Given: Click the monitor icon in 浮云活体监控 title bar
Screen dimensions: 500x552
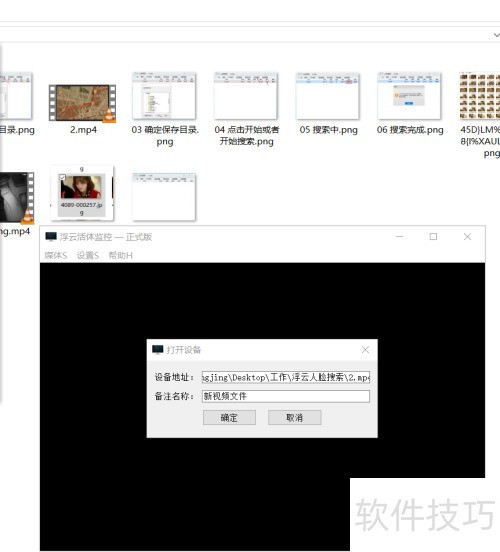Looking at the screenshot, I should pyautogui.click(x=51, y=237).
